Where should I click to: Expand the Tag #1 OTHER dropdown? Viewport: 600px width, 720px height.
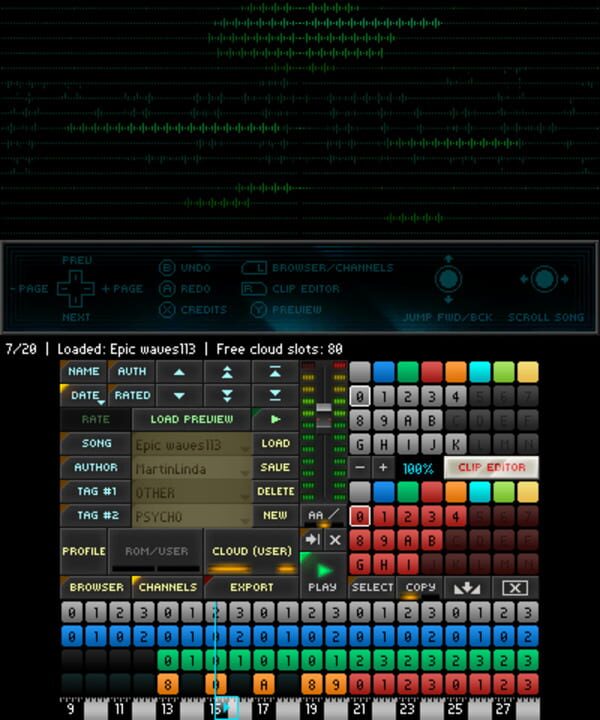click(x=192, y=492)
